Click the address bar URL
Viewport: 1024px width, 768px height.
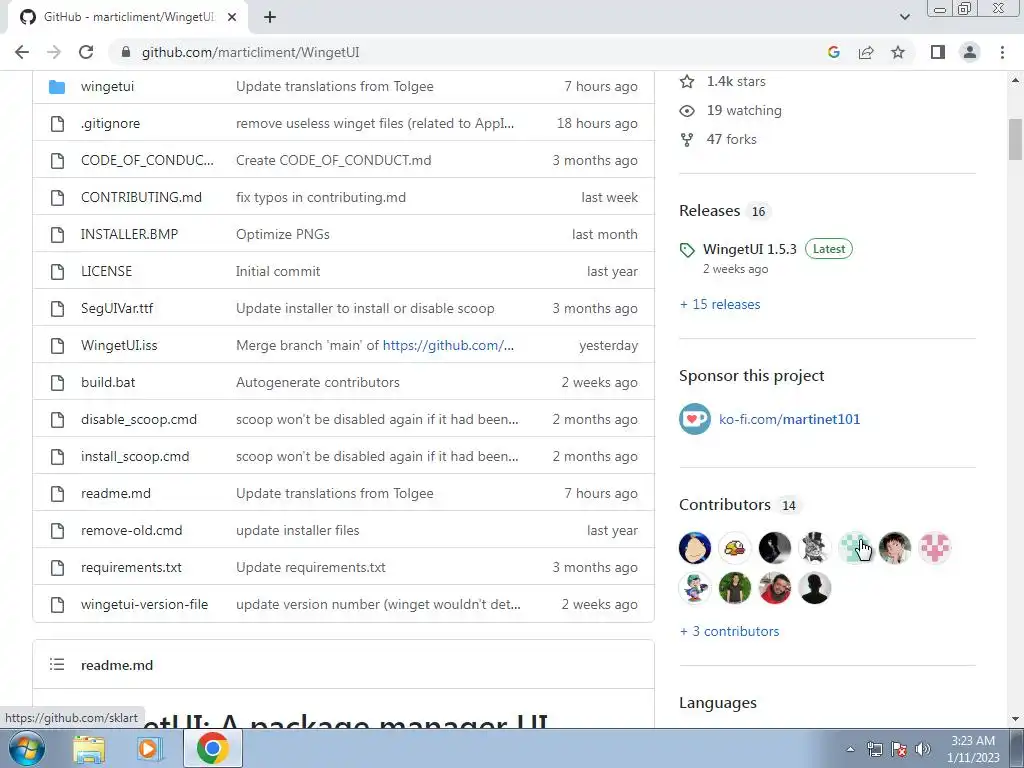pyautogui.click(x=251, y=52)
